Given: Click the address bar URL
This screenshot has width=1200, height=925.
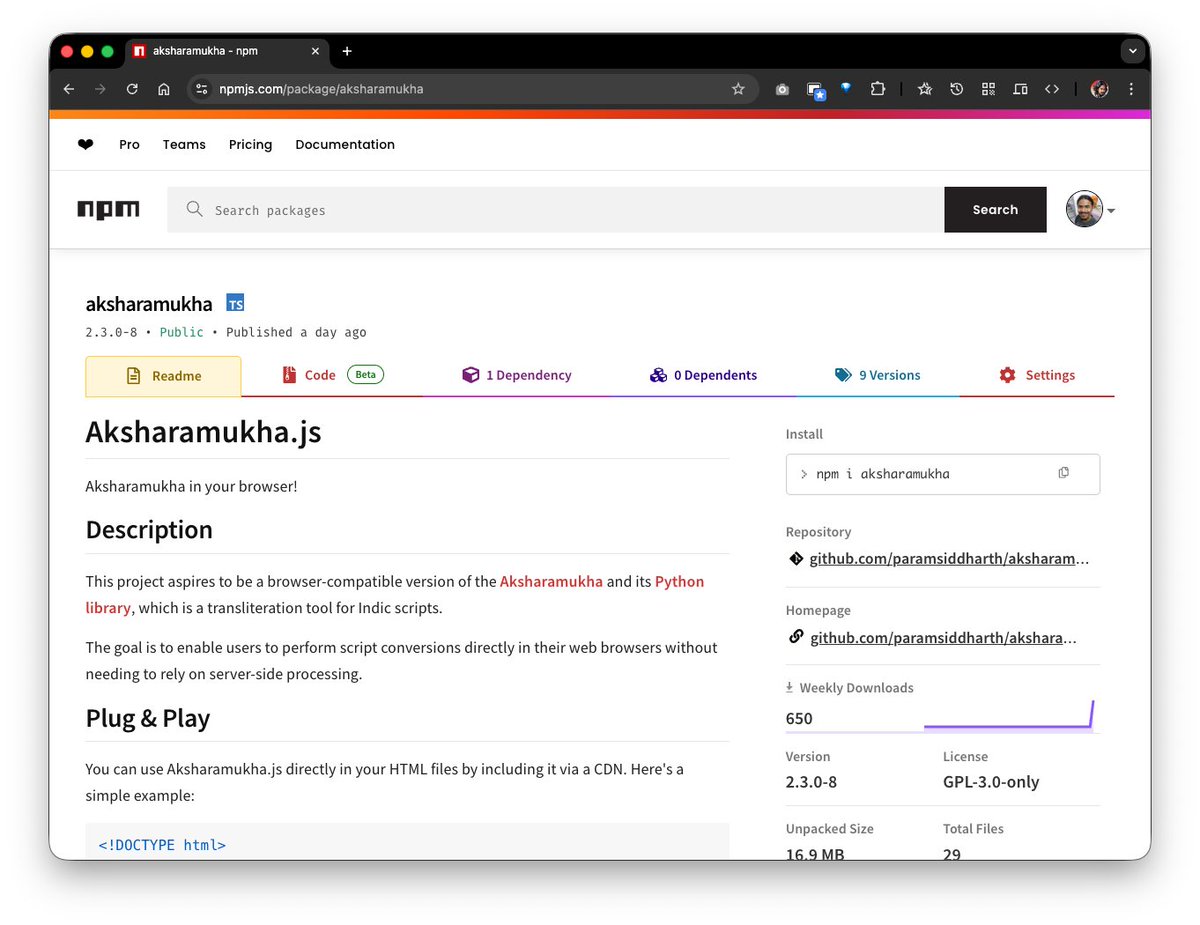Looking at the screenshot, I should click(321, 89).
